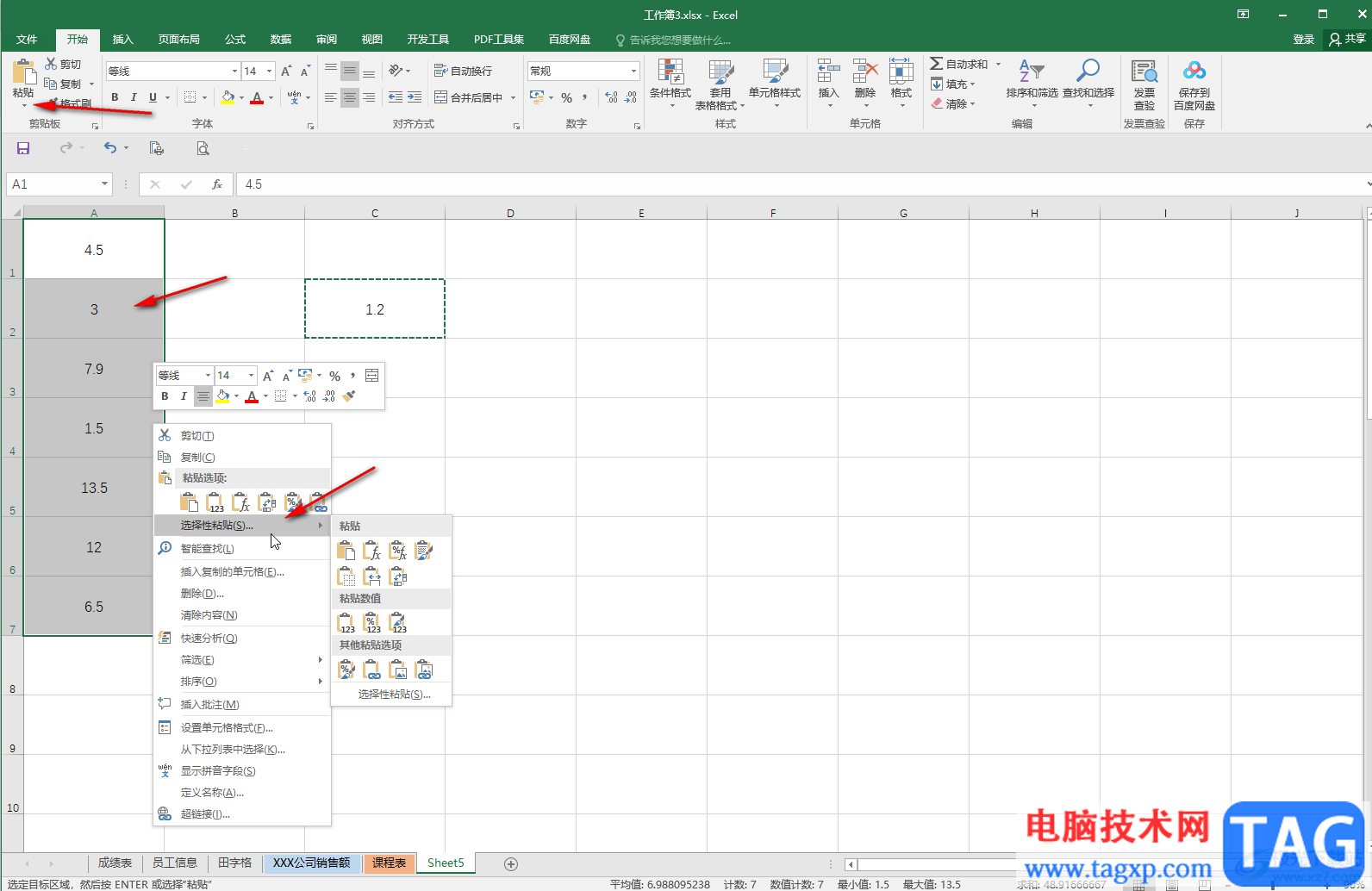The height and width of the screenshot is (891, 1372).
Task: Choose Paste Formulas icon in submenu 粘贴 row
Action: [372, 551]
